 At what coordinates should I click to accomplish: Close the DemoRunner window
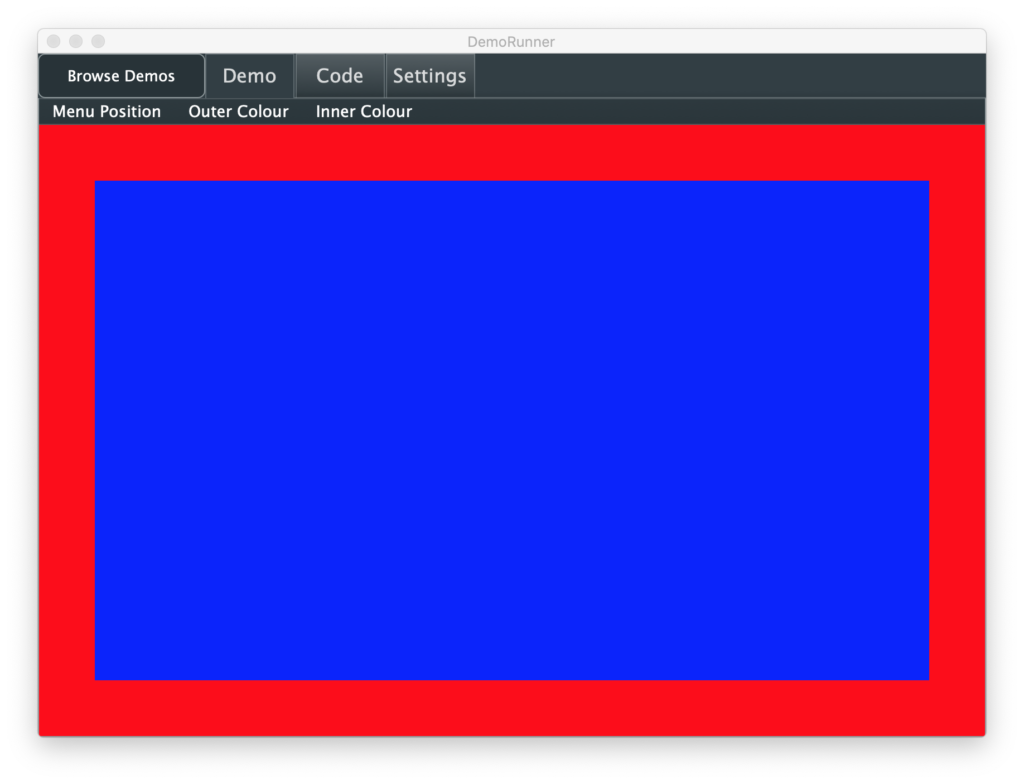coord(54,41)
